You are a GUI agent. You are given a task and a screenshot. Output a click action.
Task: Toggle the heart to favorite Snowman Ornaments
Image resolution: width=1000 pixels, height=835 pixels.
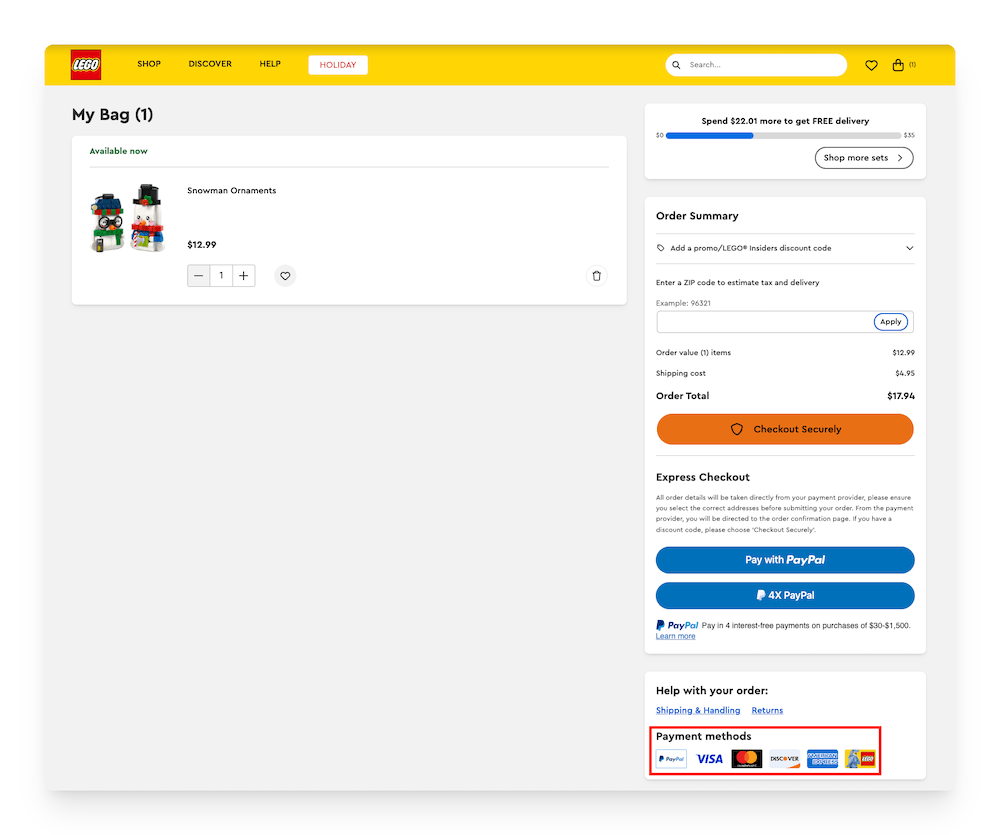[285, 275]
